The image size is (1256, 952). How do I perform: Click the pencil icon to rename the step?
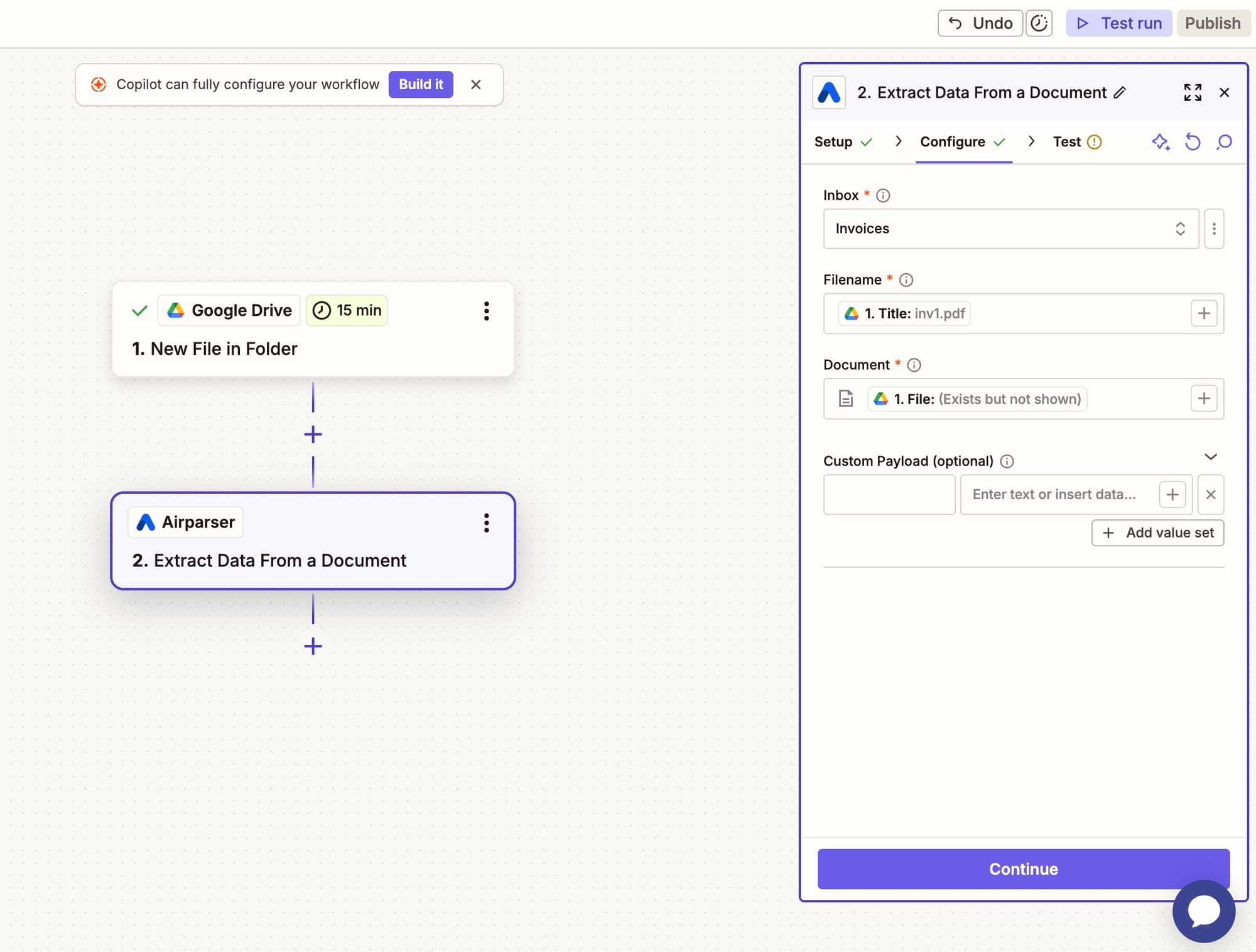(1120, 93)
